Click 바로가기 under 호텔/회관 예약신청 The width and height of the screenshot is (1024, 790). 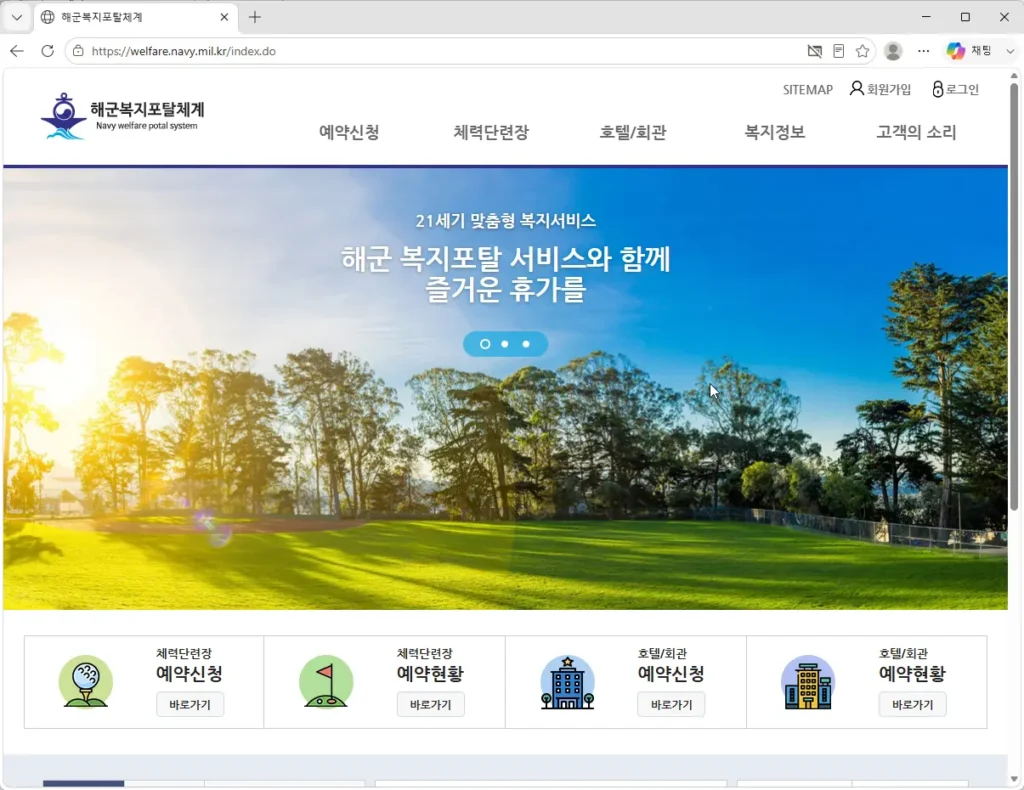[671, 704]
